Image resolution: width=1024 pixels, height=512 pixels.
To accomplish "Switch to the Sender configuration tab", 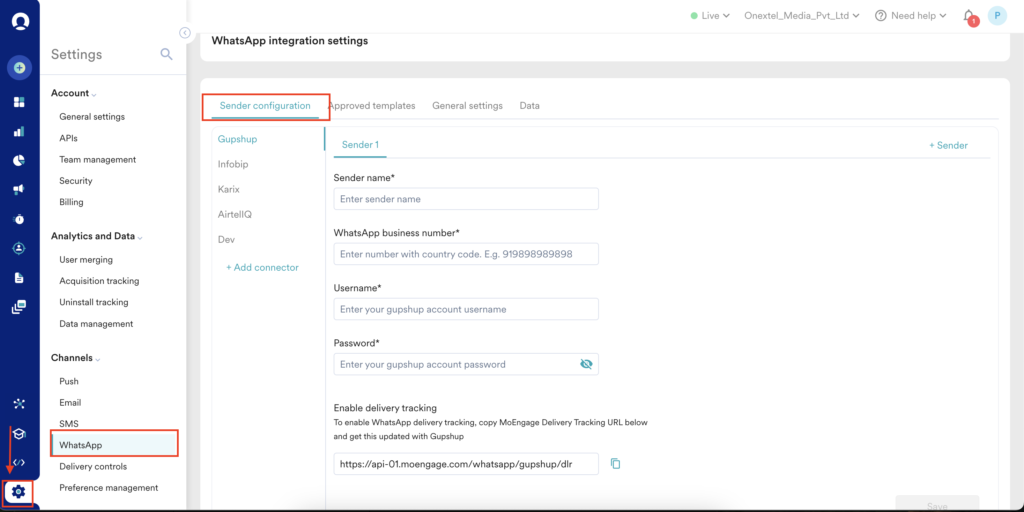I will (265, 106).
